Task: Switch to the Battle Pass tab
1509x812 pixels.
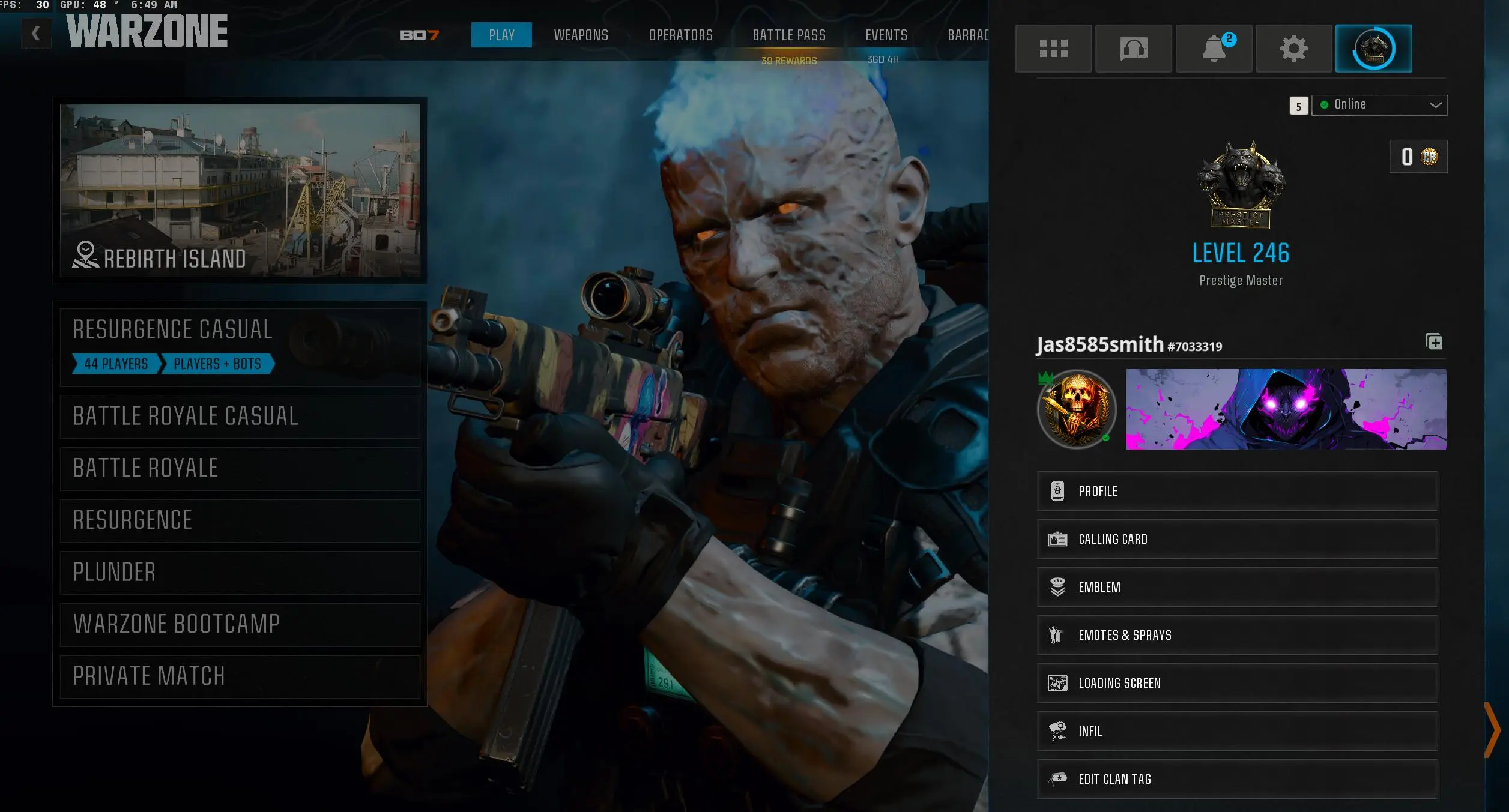Action: 788,35
